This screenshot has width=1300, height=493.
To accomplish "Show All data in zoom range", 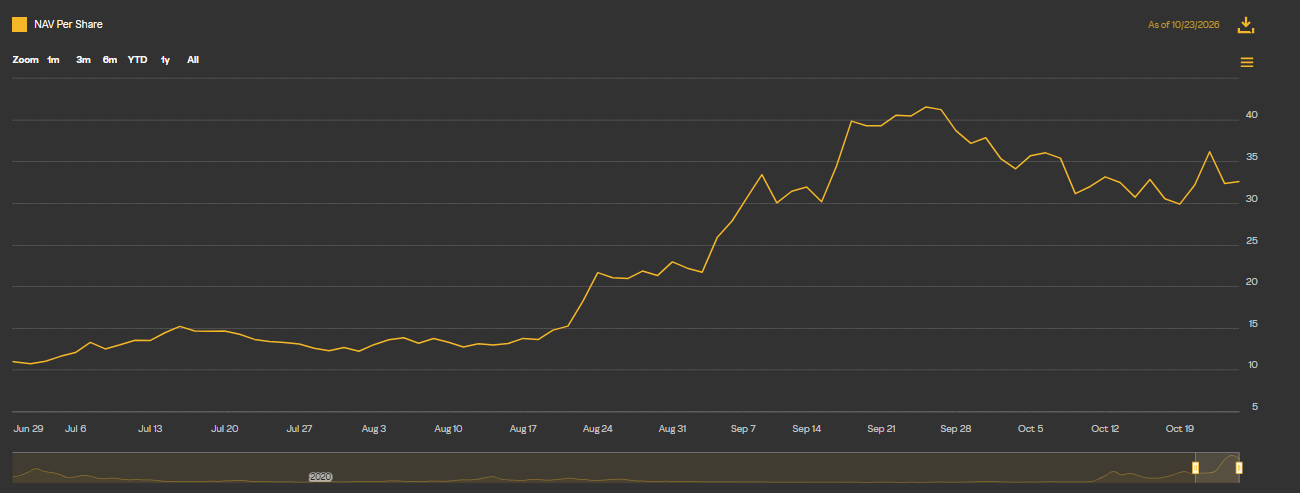I will 193,60.
